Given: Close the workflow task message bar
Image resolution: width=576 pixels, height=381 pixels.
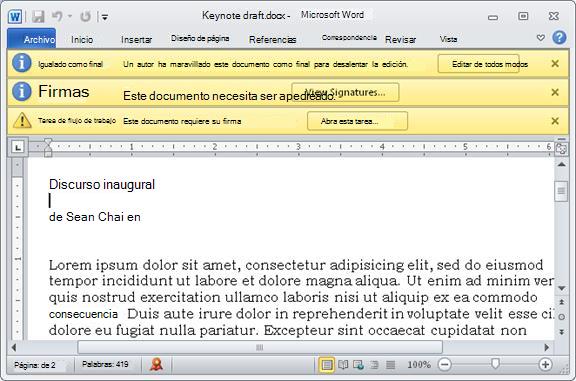Looking at the screenshot, I should (555, 121).
